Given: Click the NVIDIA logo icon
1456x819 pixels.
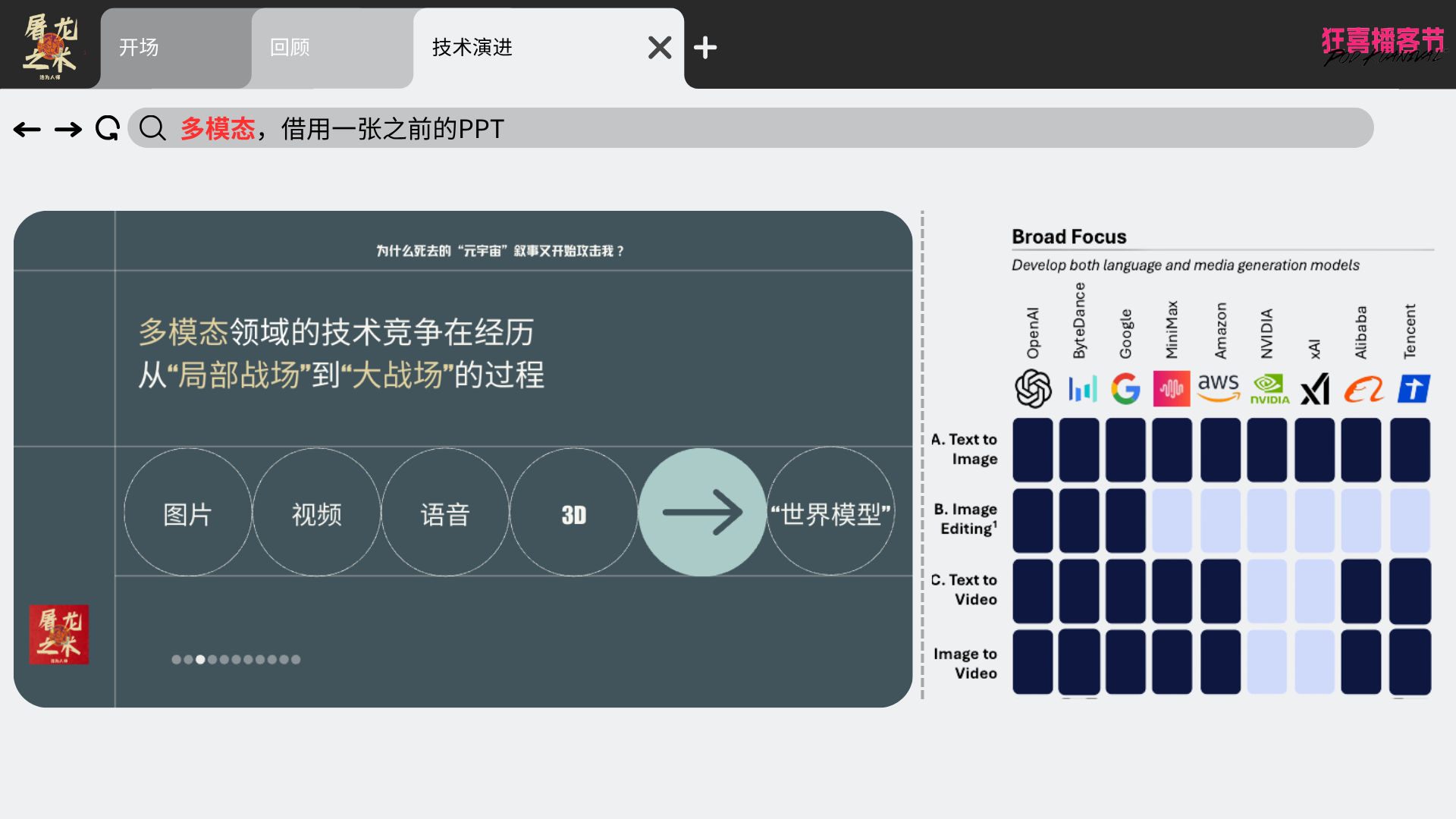Looking at the screenshot, I should click(x=1269, y=389).
